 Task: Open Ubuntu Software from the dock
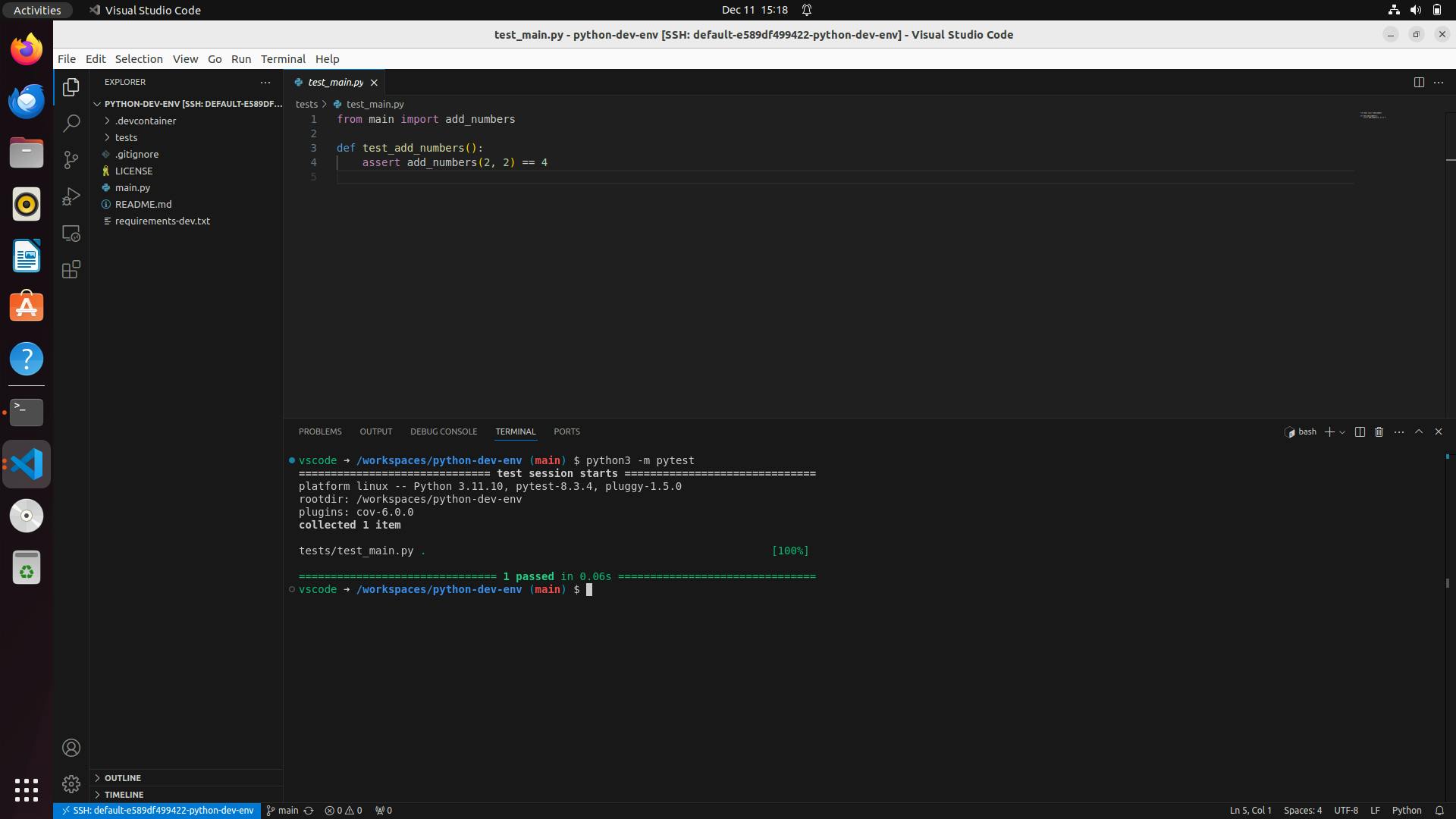coord(27,307)
